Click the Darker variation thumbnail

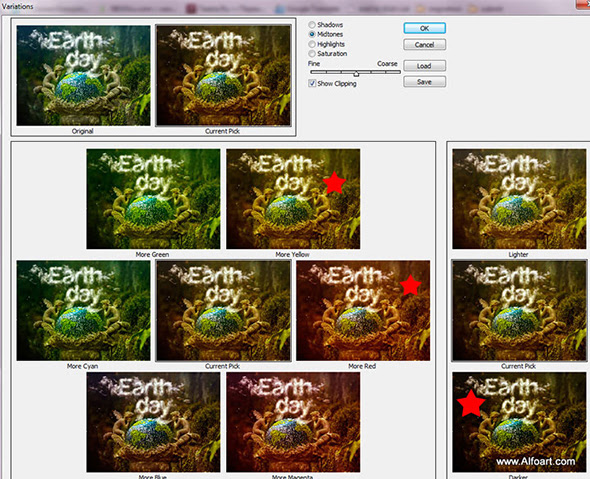[x=519, y=422]
